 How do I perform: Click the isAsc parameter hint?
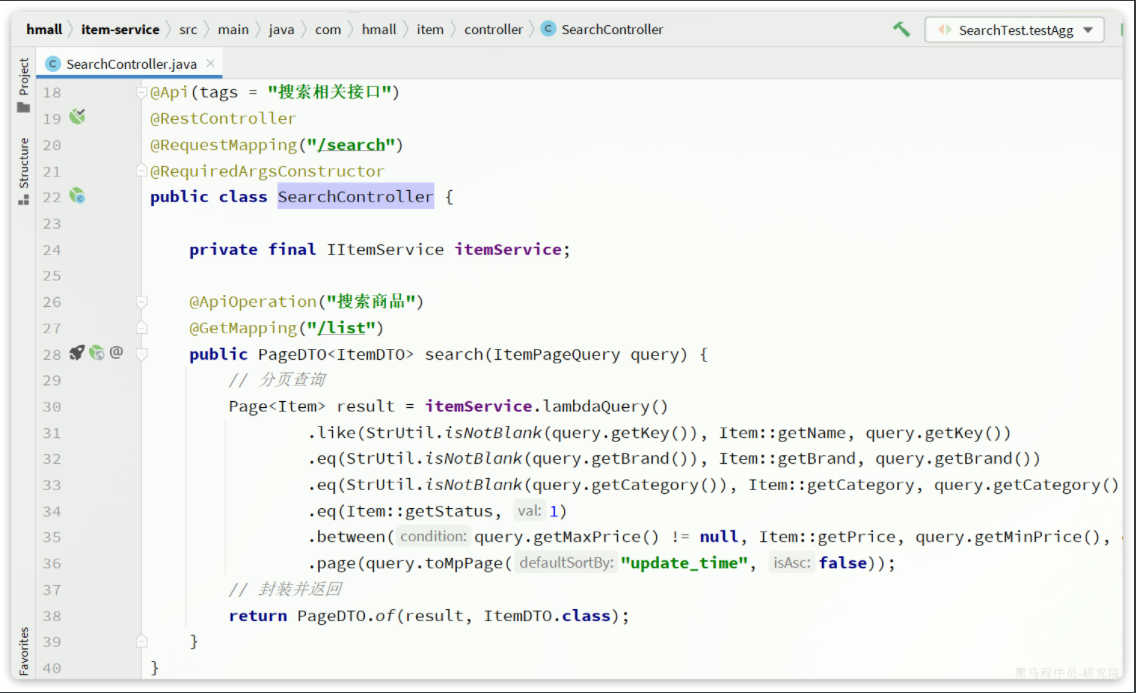[791, 563]
